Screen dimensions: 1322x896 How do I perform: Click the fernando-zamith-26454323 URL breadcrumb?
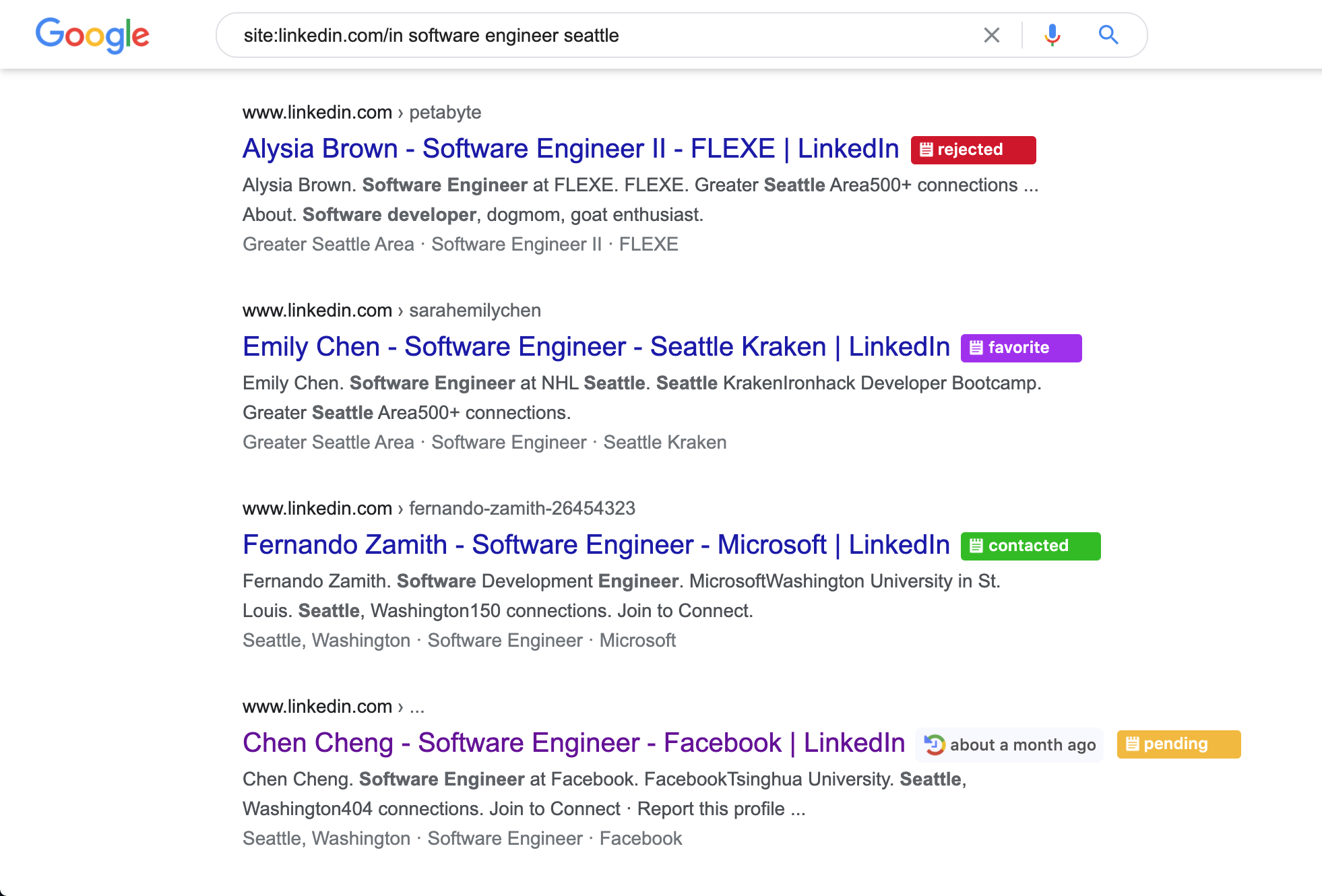click(x=522, y=508)
